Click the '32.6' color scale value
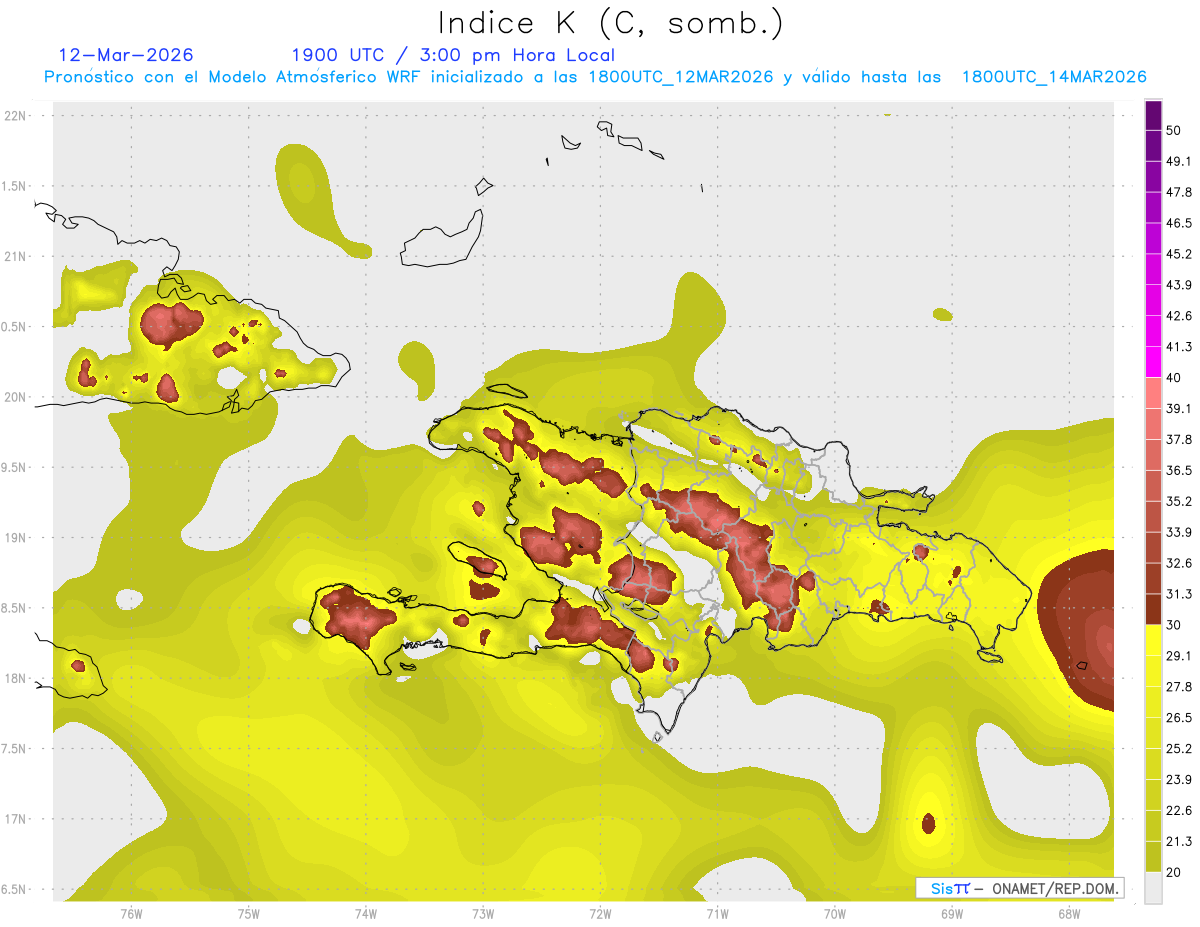 click(1179, 564)
